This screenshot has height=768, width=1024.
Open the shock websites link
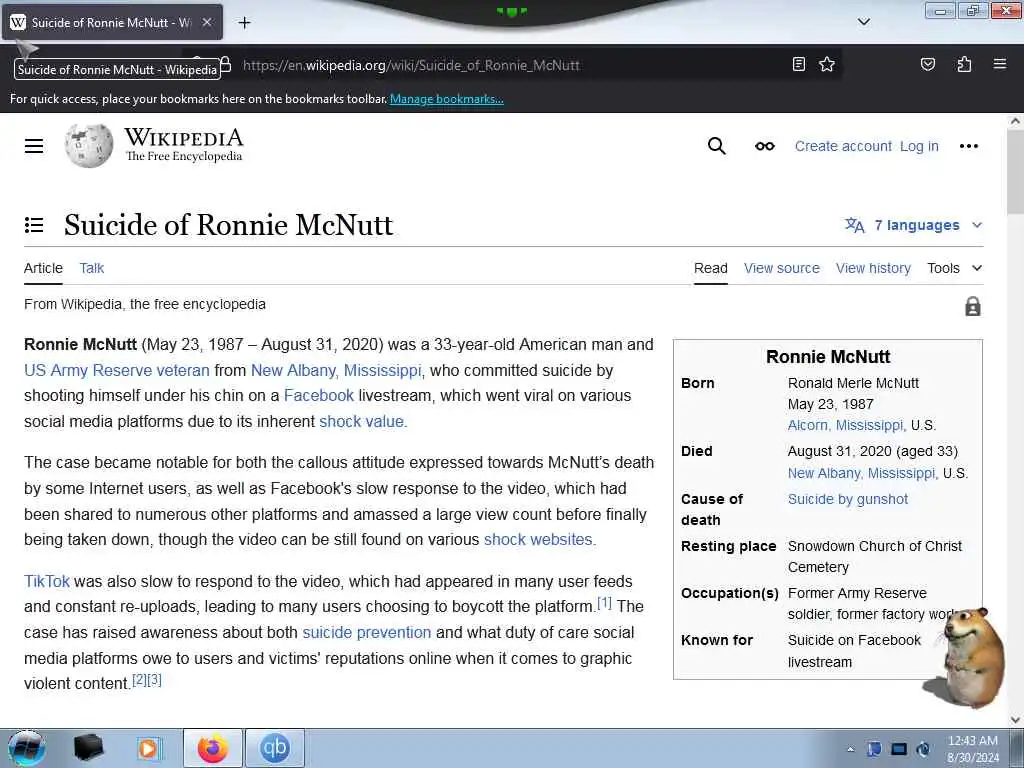click(539, 539)
